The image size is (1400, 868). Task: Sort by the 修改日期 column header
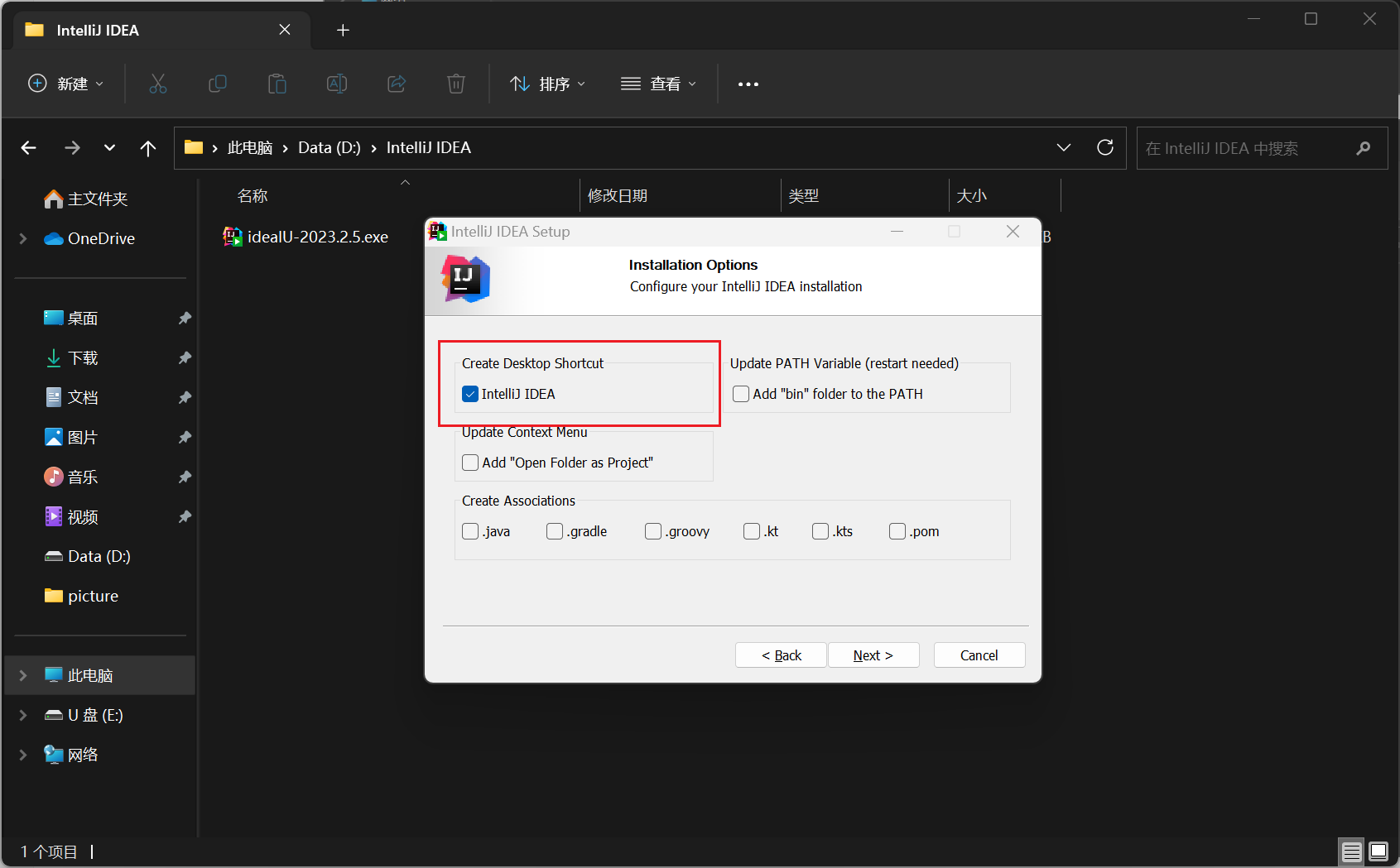pos(618,196)
